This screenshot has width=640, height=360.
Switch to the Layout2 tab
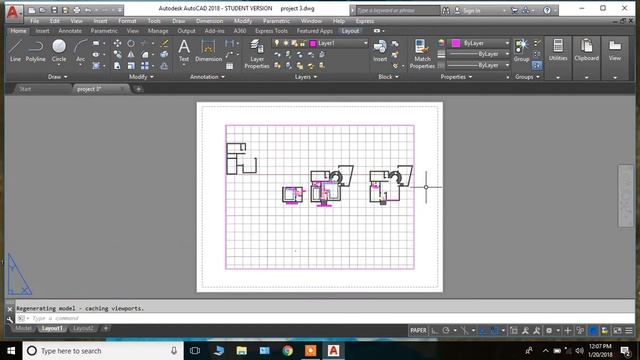click(83, 329)
